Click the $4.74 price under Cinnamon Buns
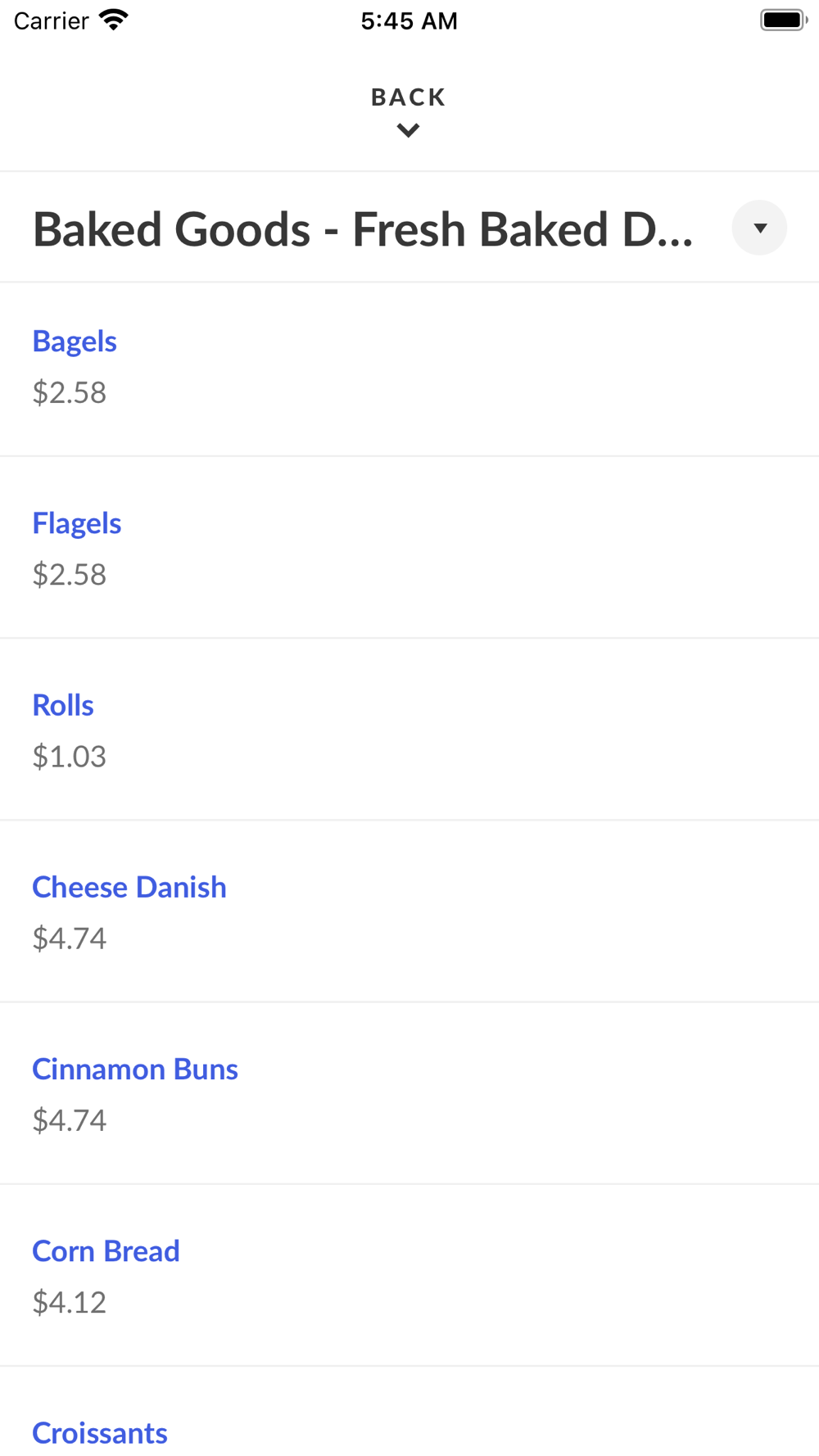Viewport: 819px width, 1456px height. pyautogui.click(x=70, y=1120)
